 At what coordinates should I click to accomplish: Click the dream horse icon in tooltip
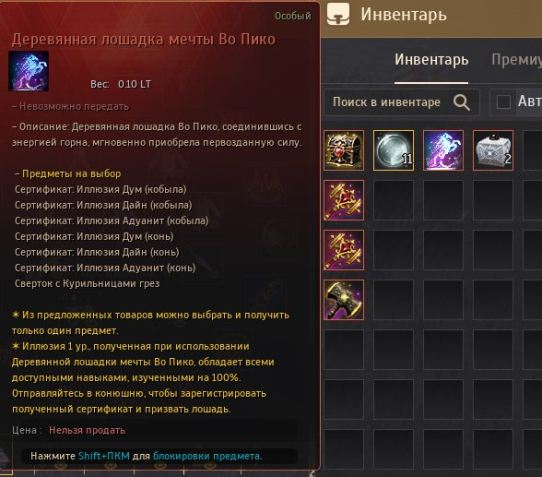[29, 71]
